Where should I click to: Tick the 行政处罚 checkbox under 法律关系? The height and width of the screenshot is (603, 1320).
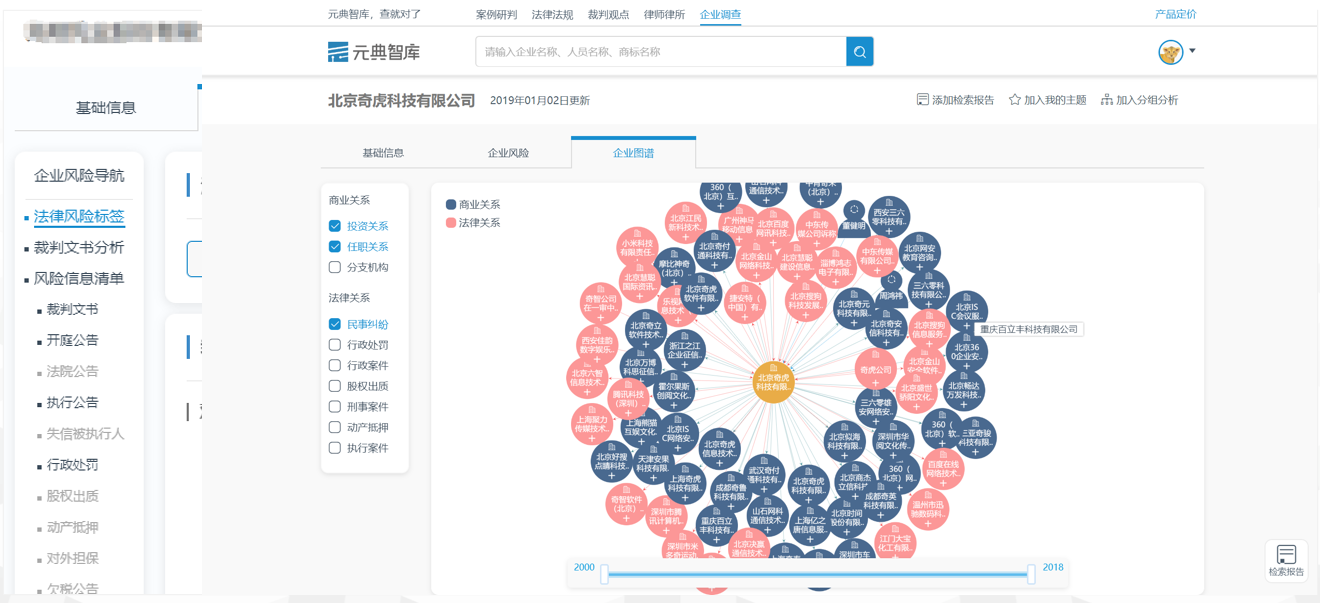pyautogui.click(x=335, y=345)
